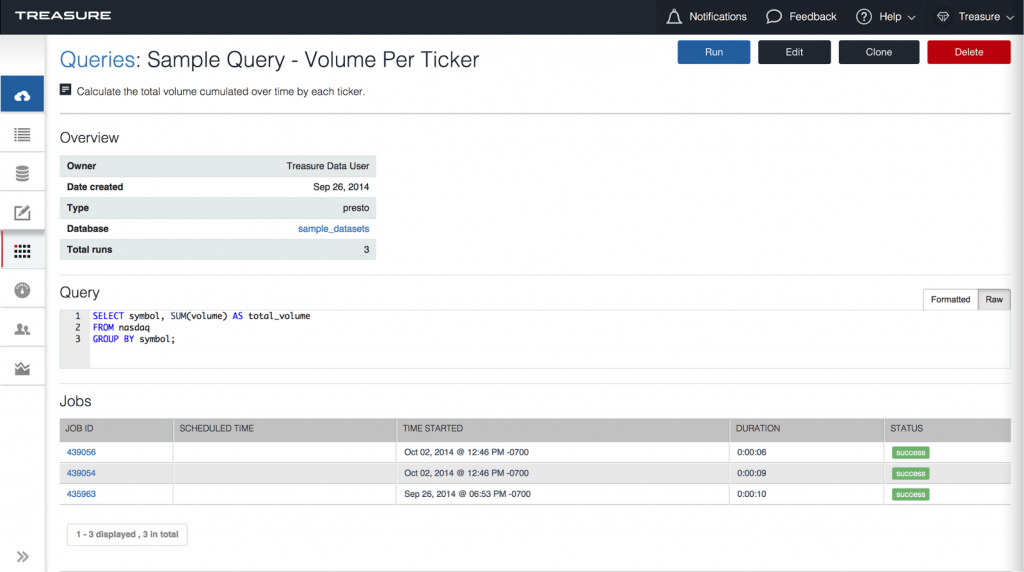
Task: Click success status of job 439054
Action: 910,473
